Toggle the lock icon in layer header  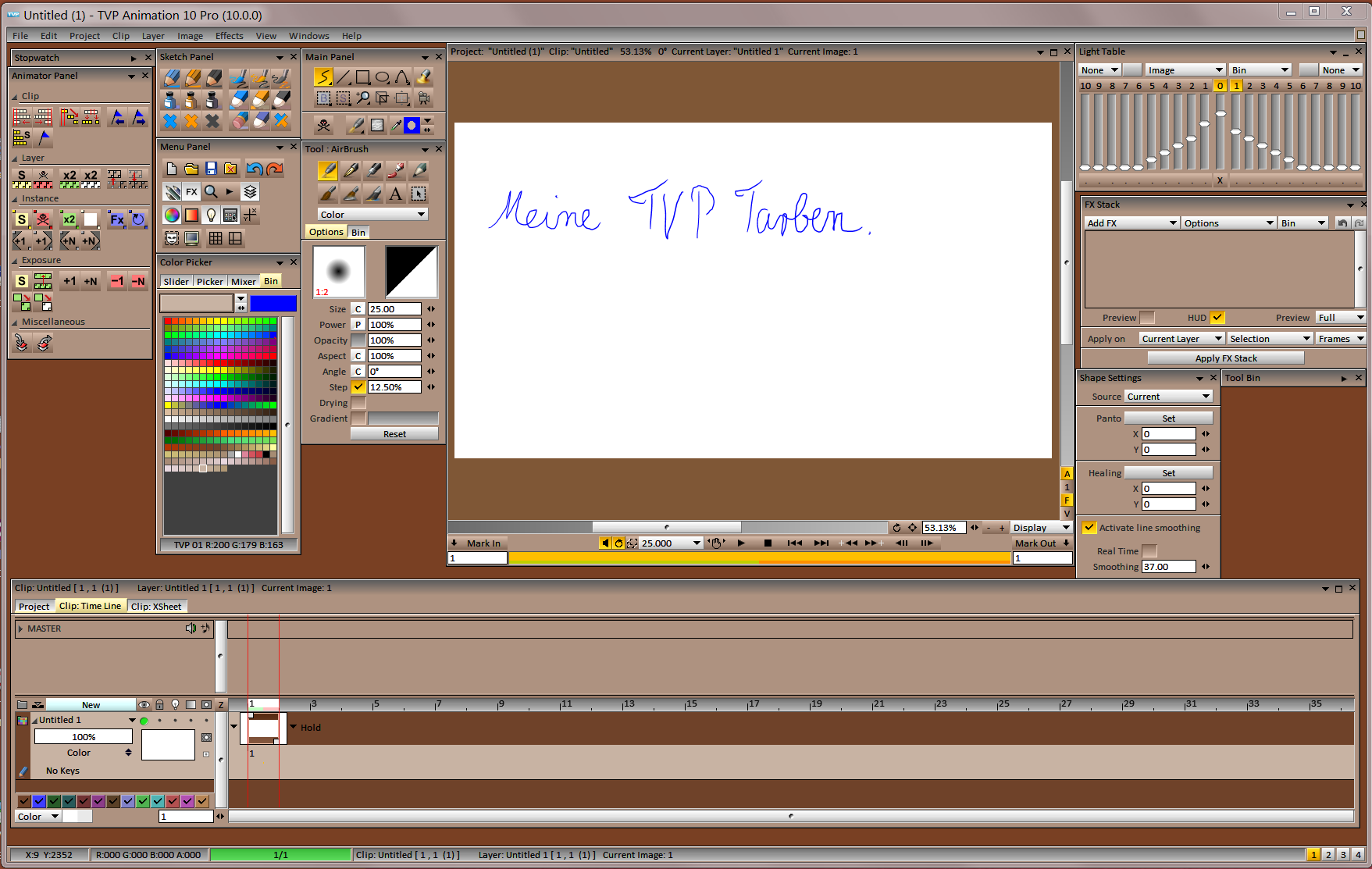[159, 704]
